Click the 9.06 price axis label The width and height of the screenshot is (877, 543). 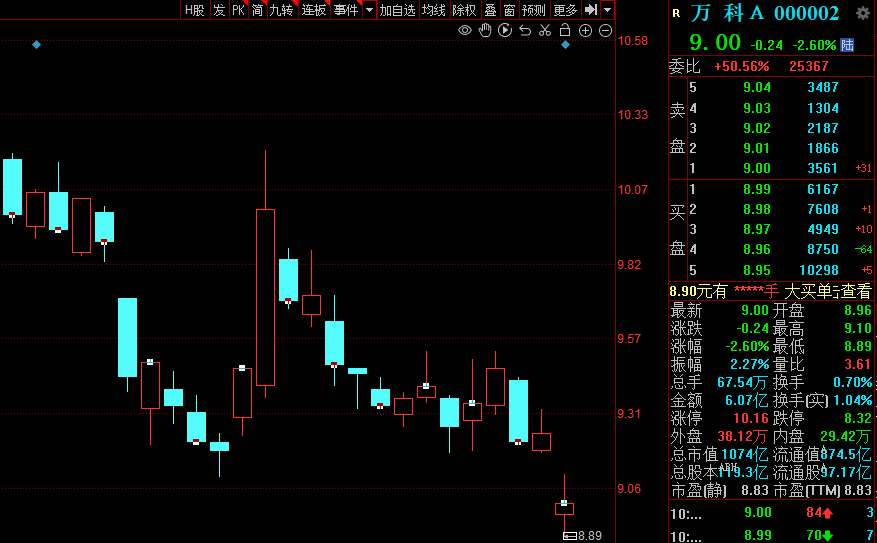pyautogui.click(x=629, y=489)
